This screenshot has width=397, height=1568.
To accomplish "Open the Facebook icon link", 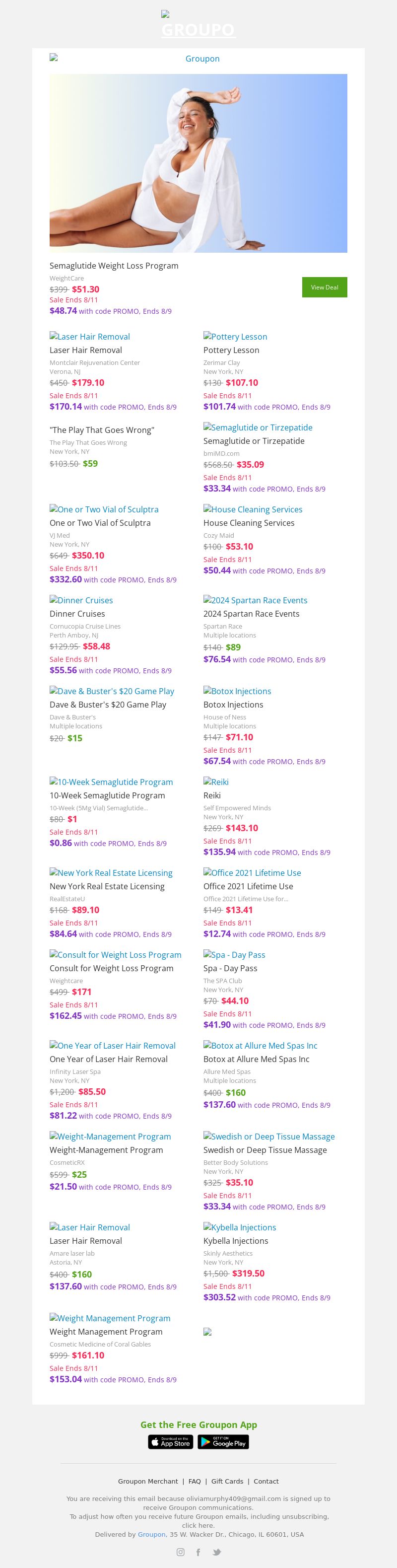I will click(x=198, y=1552).
